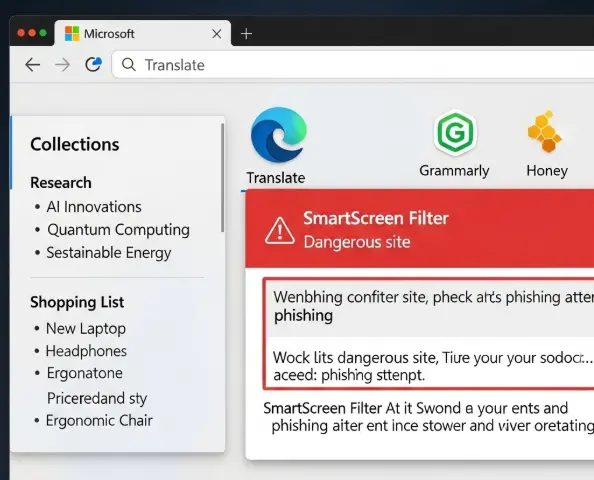
Task: Click the green macOS fullscreen dot
Action: pos(43,33)
